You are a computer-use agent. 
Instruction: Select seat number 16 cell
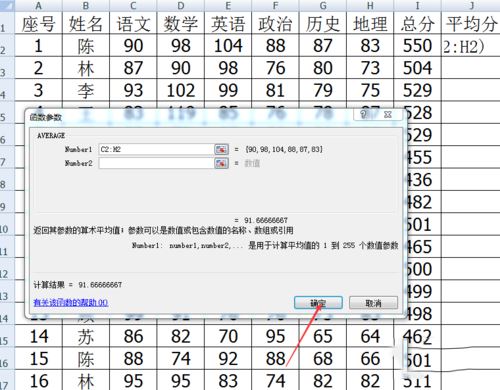coord(39,380)
